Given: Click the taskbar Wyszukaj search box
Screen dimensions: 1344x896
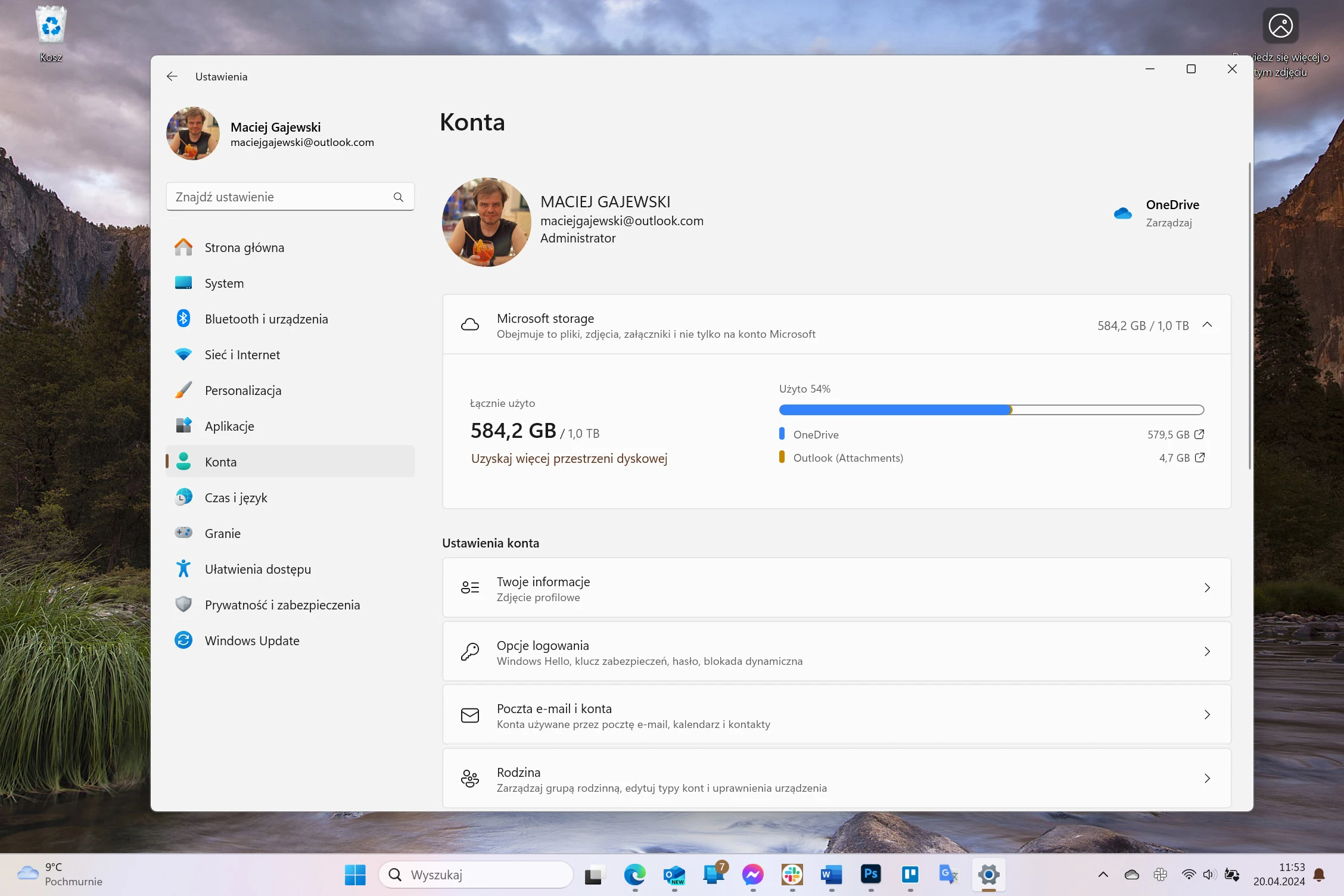Looking at the screenshot, I should [476, 875].
